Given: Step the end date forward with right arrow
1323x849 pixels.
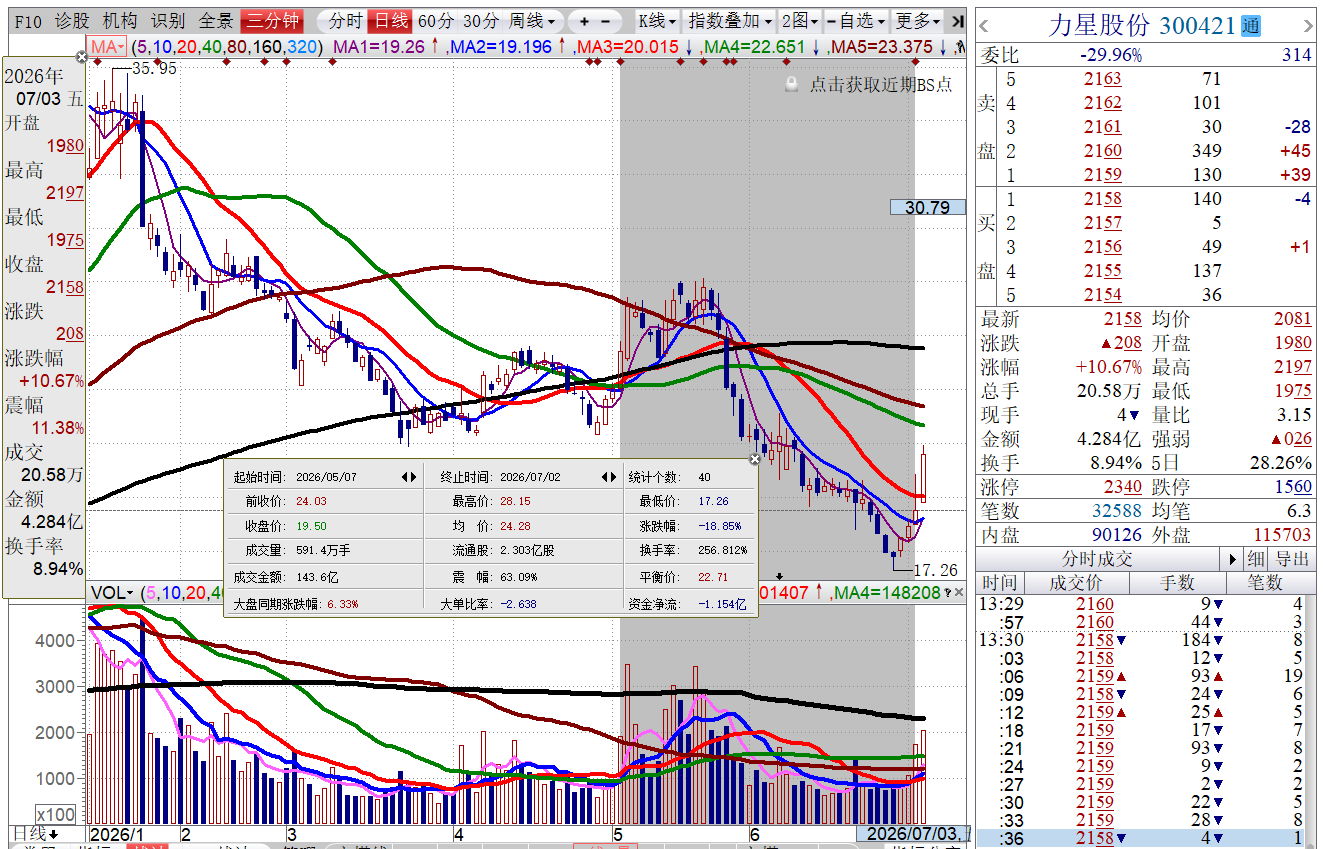Looking at the screenshot, I should click(616, 477).
